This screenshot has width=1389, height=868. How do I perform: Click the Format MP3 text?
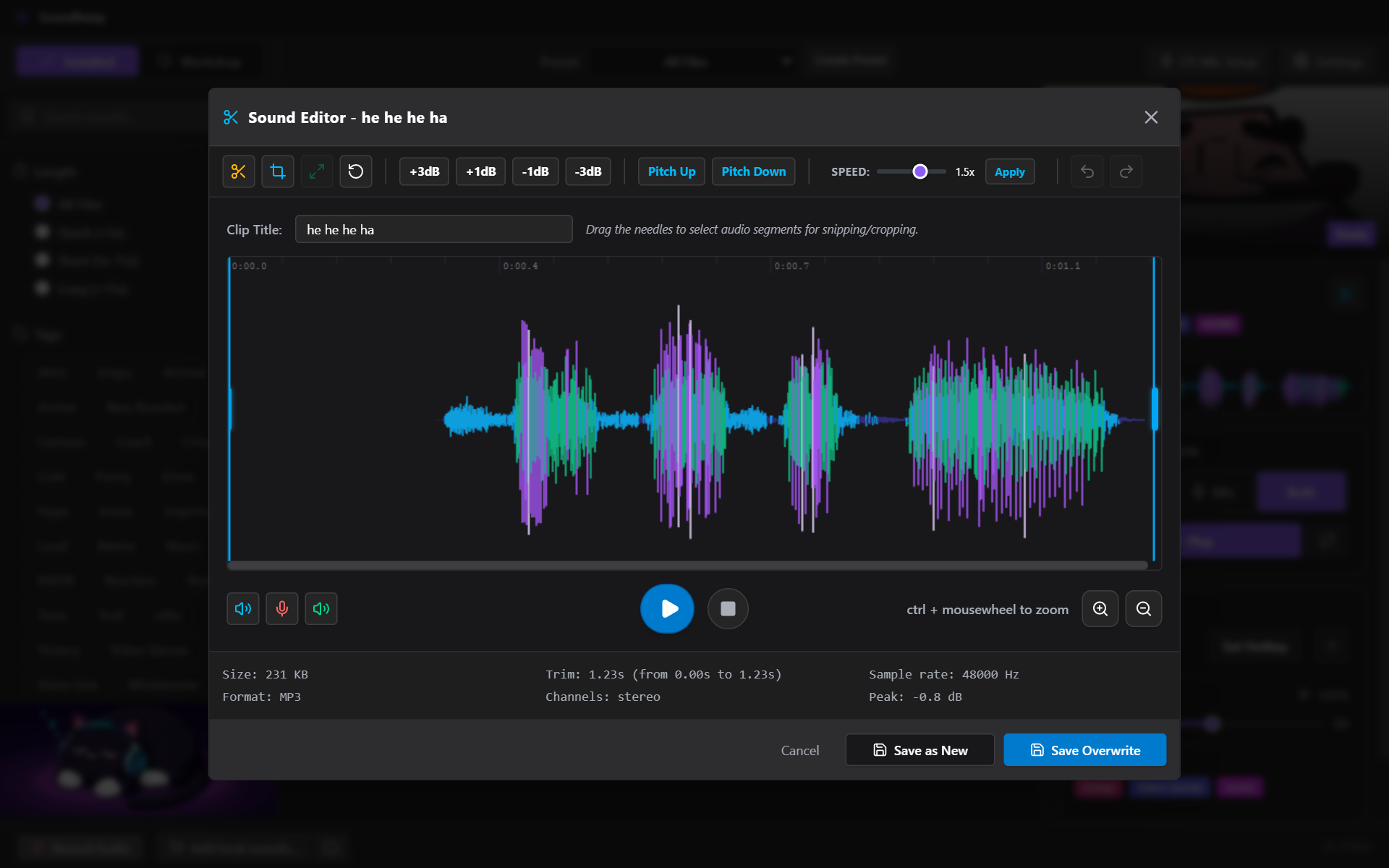pos(261,697)
